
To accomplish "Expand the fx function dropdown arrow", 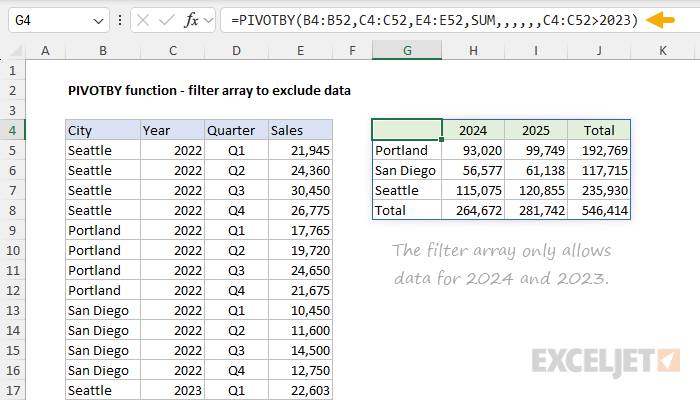I will 208,21.
